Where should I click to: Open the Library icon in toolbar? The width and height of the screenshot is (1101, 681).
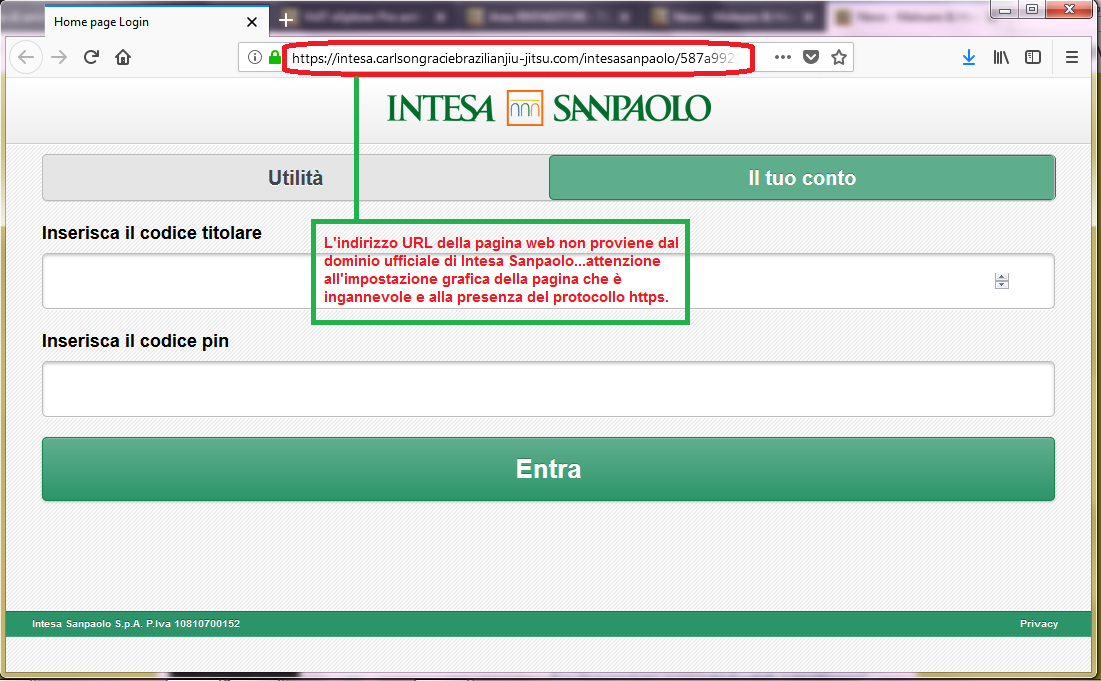point(1001,58)
